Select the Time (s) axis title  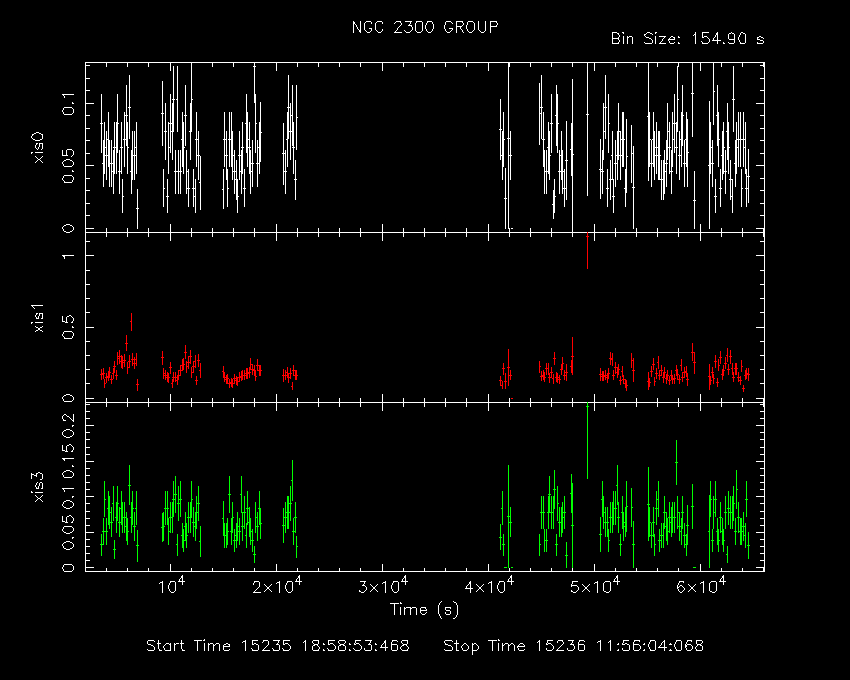pyautogui.click(x=424, y=610)
